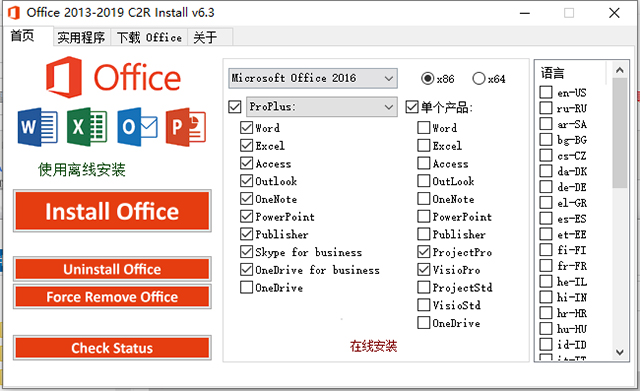Click the Check Status button

(112, 348)
